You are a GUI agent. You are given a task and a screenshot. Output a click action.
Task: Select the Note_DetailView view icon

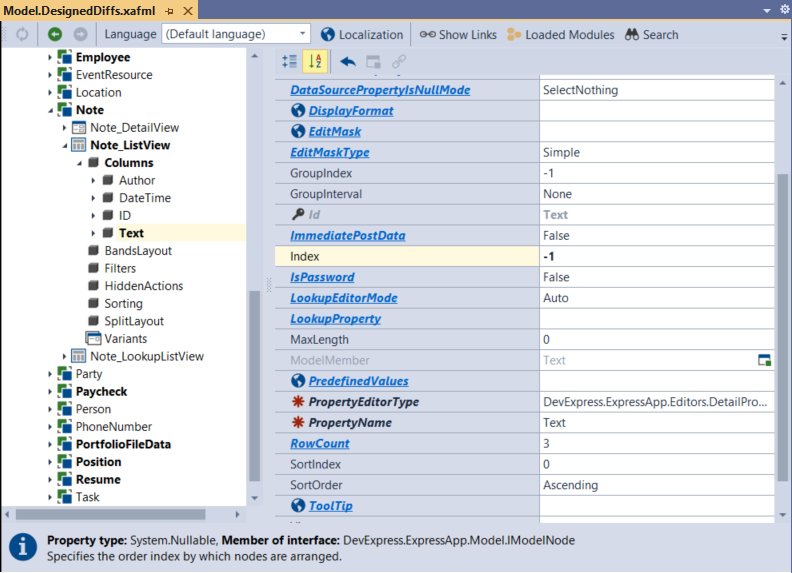[79, 128]
